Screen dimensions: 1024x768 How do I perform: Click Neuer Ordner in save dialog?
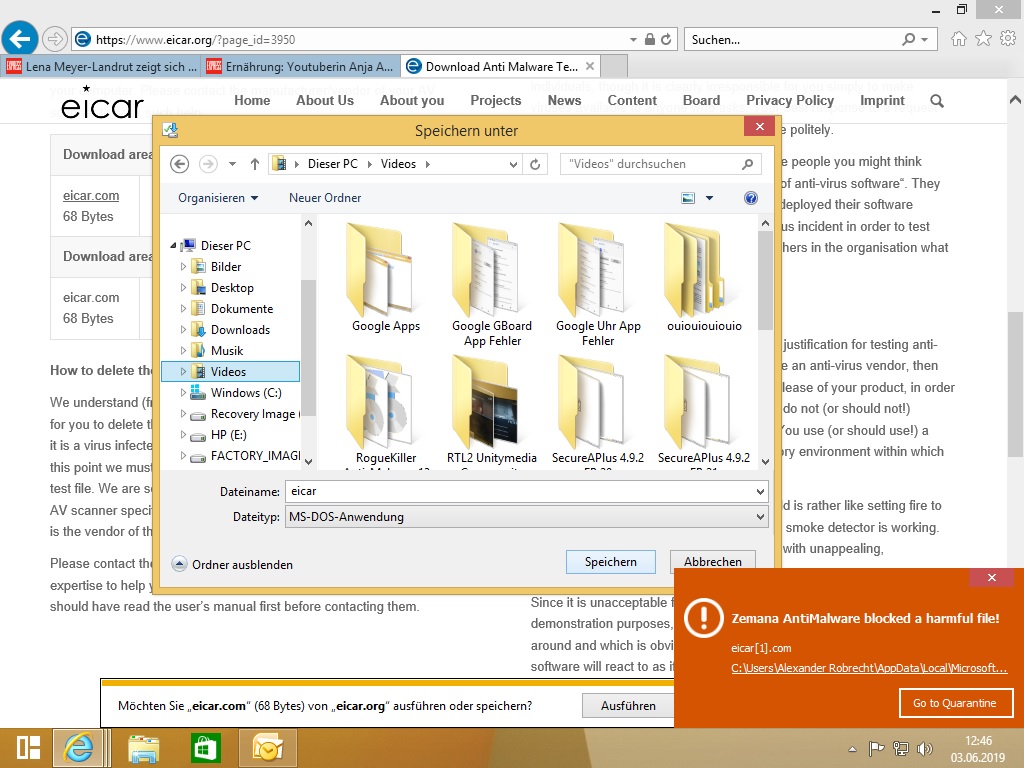click(x=325, y=198)
